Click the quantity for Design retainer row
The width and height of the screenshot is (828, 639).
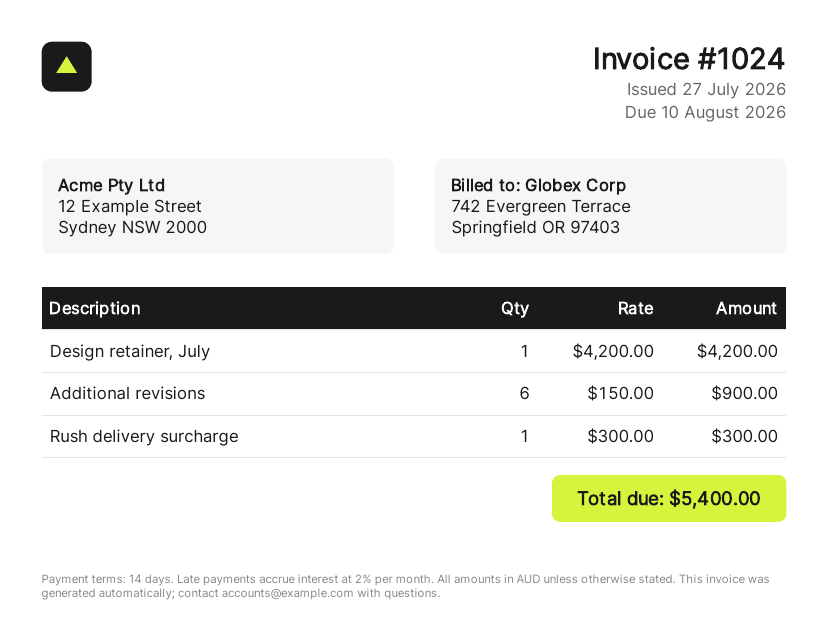pyautogui.click(x=524, y=351)
